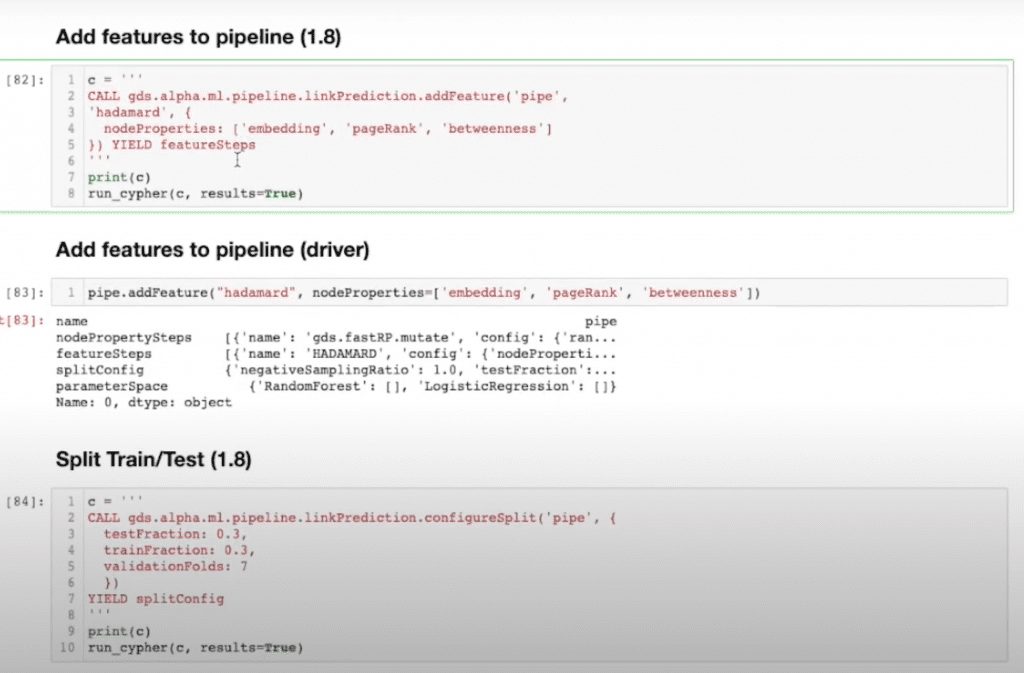Click the 'nodePropertySteps' output row
This screenshot has width=1024, height=673.
[336, 337]
